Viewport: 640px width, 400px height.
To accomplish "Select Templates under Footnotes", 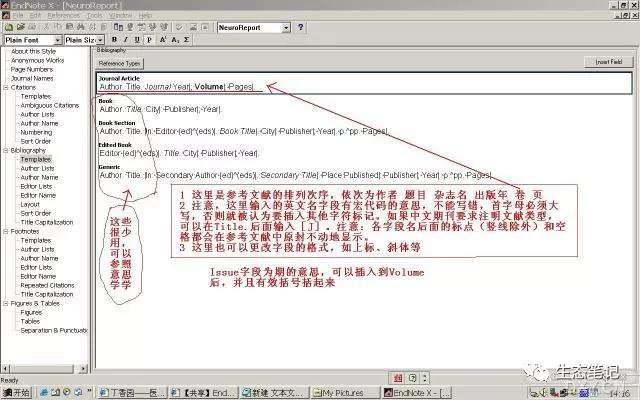I will tap(36, 240).
